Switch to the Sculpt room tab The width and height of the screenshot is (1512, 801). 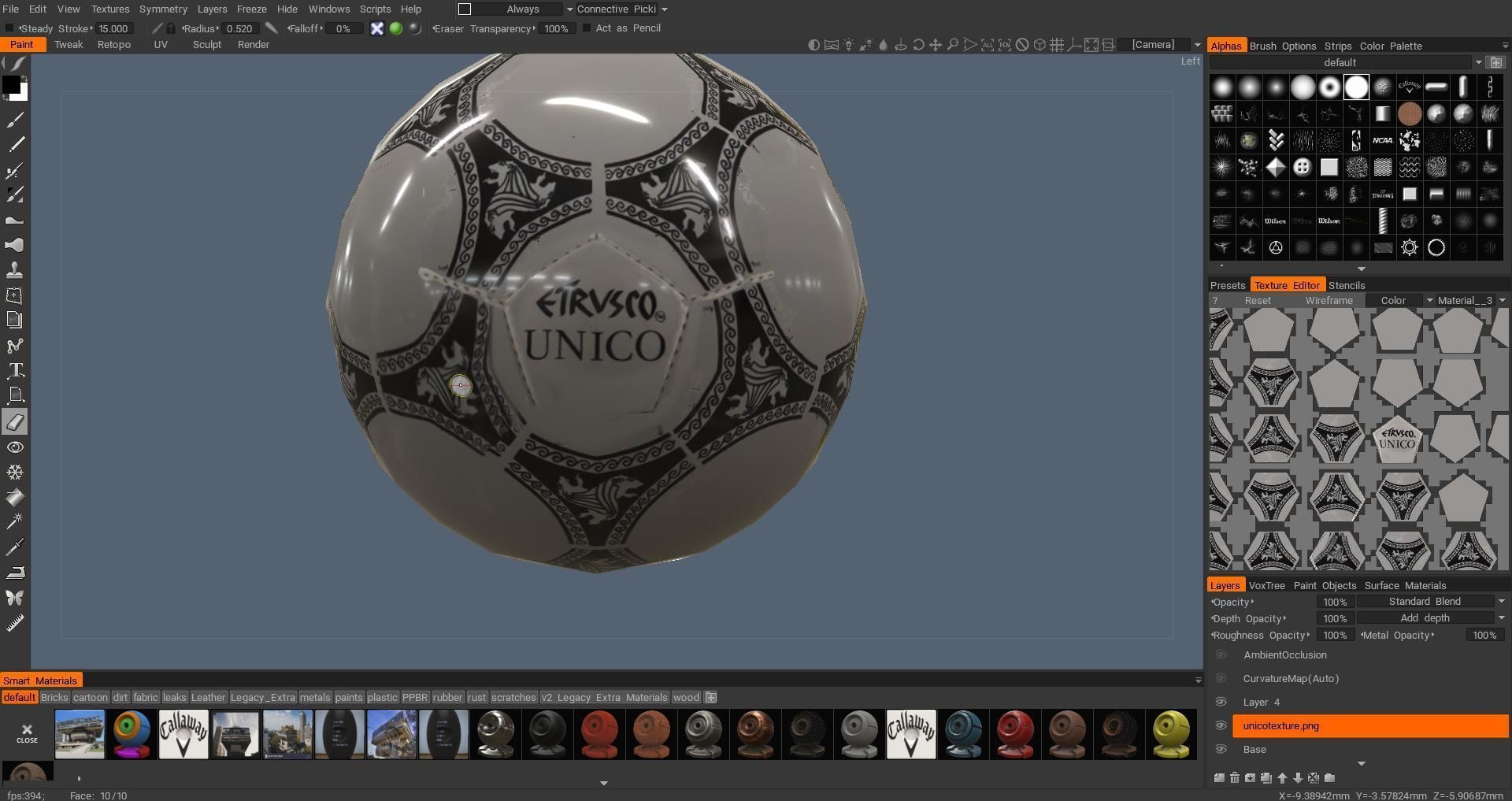click(x=207, y=45)
